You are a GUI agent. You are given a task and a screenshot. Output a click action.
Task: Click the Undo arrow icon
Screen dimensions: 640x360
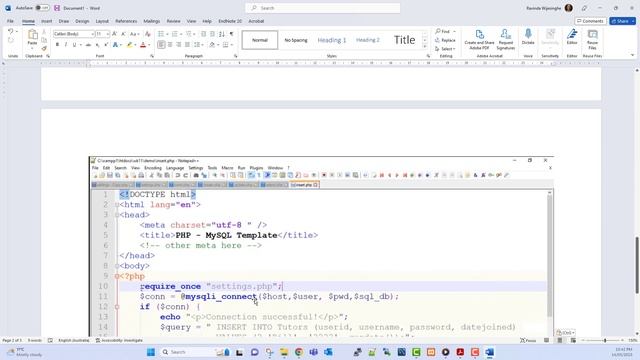(x=11, y=31)
